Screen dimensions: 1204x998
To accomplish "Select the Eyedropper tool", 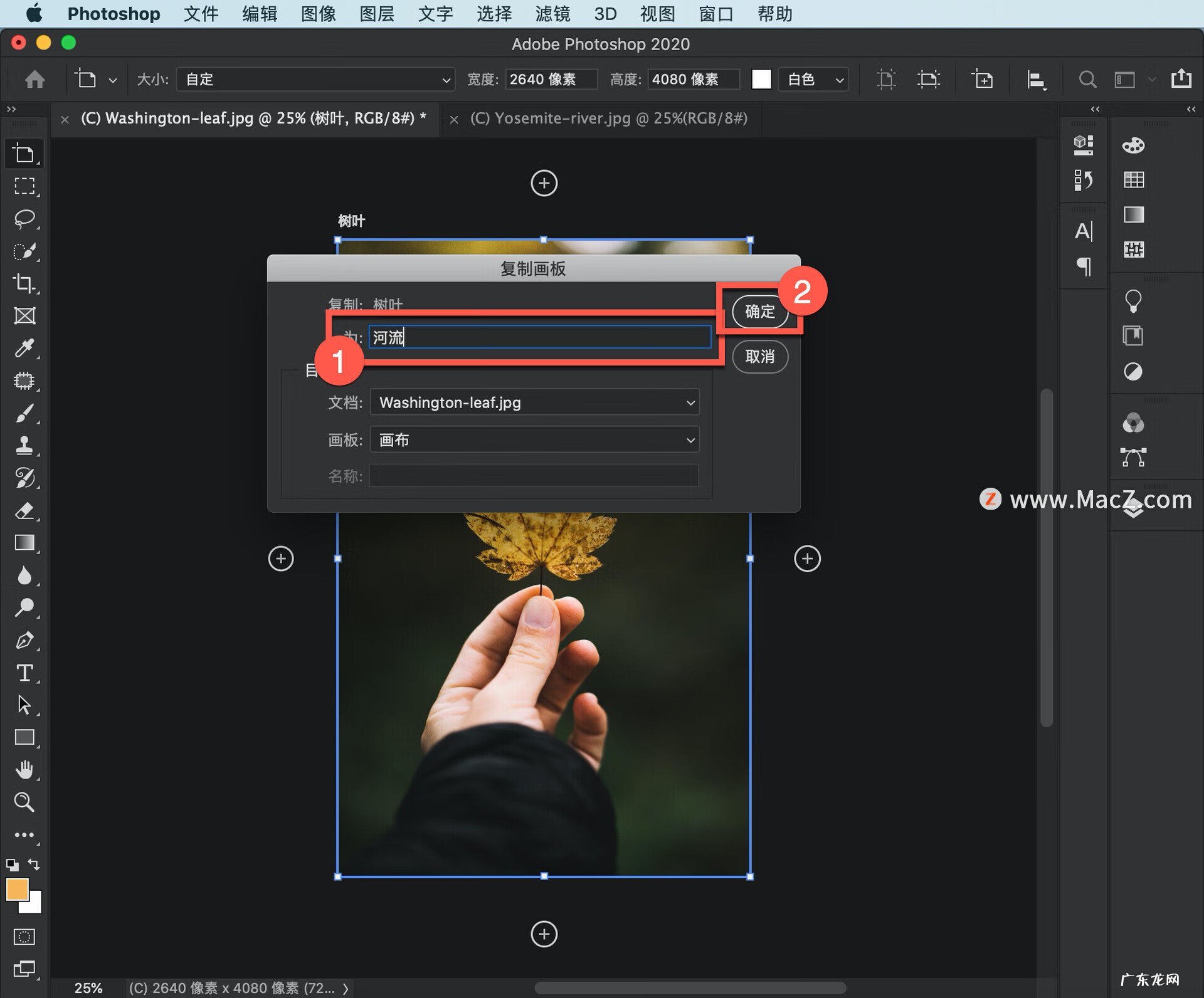I will click(x=24, y=348).
